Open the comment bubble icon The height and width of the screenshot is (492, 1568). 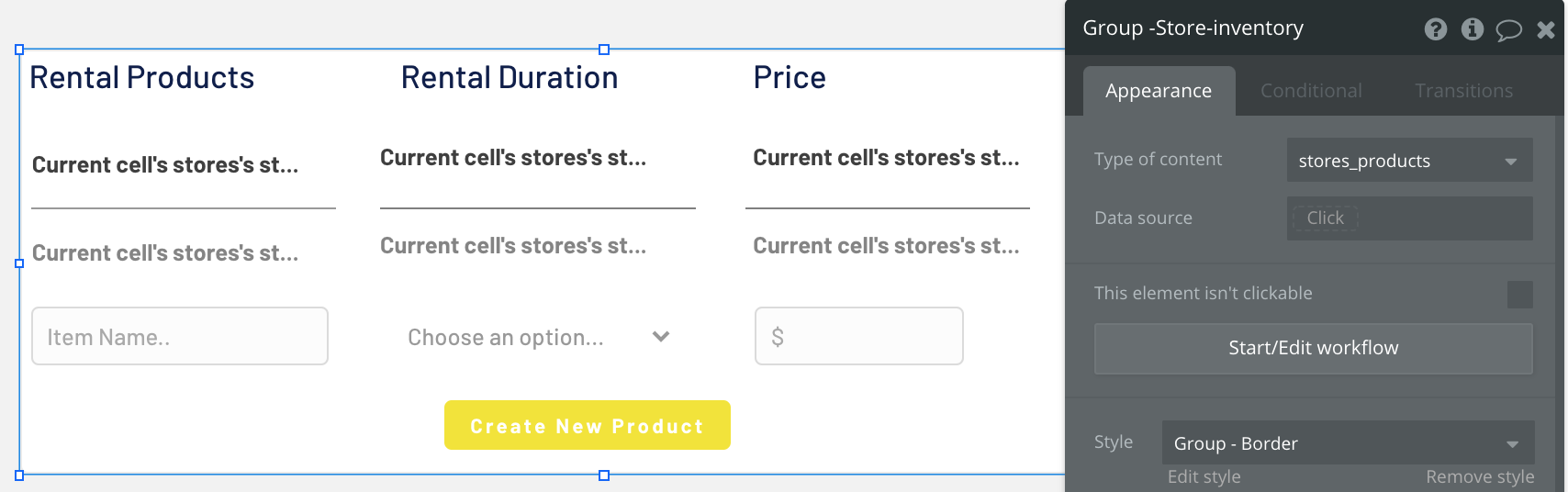1508,30
